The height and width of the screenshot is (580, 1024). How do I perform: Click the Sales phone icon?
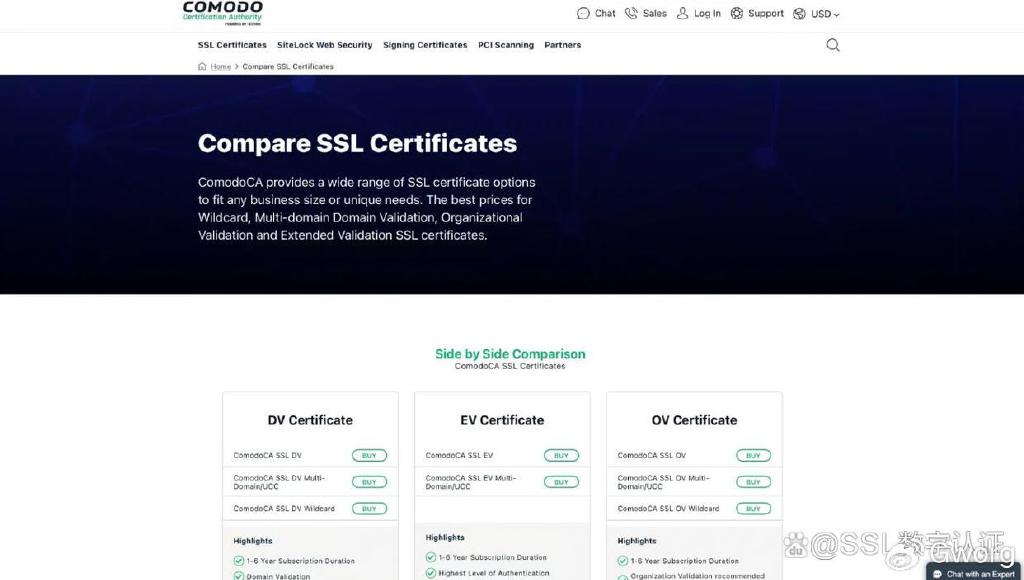pyautogui.click(x=631, y=13)
